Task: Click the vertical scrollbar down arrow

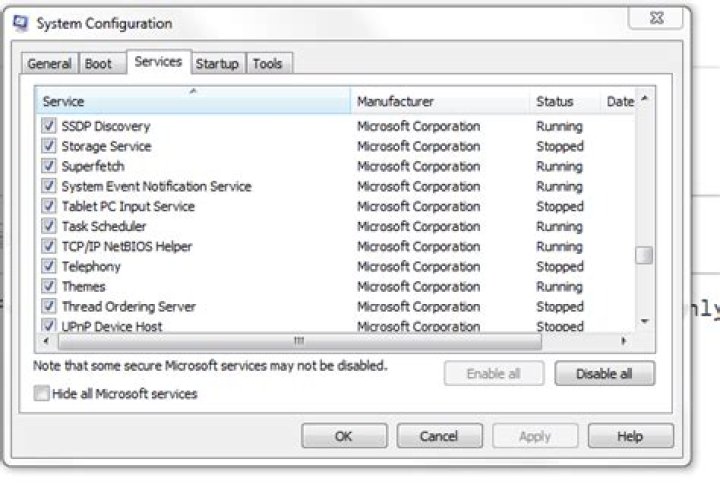Action: click(x=645, y=321)
